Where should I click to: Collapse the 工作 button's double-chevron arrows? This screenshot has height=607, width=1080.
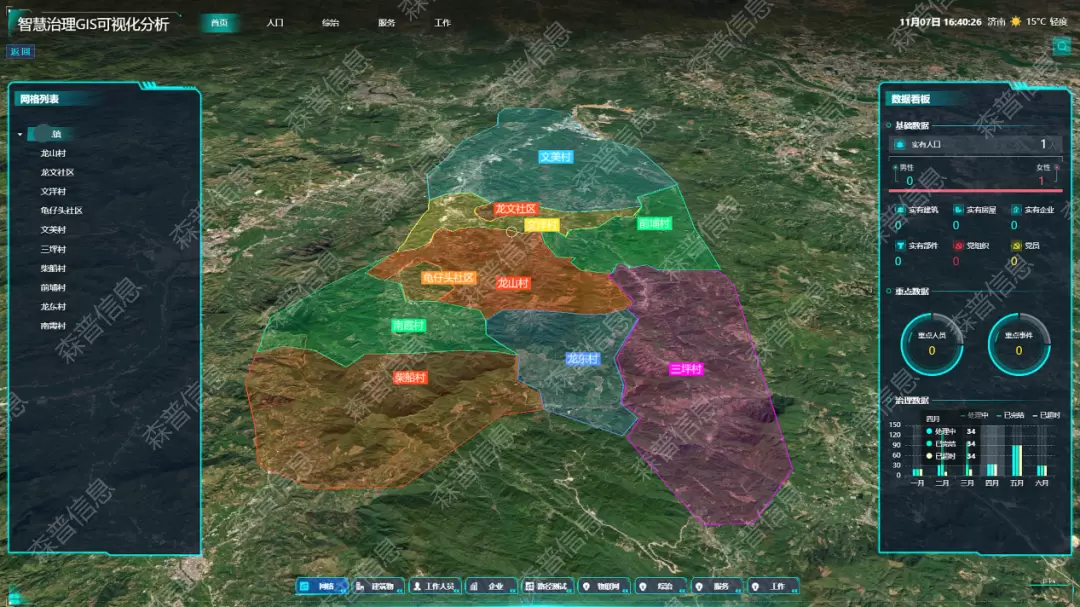(x=793, y=590)
